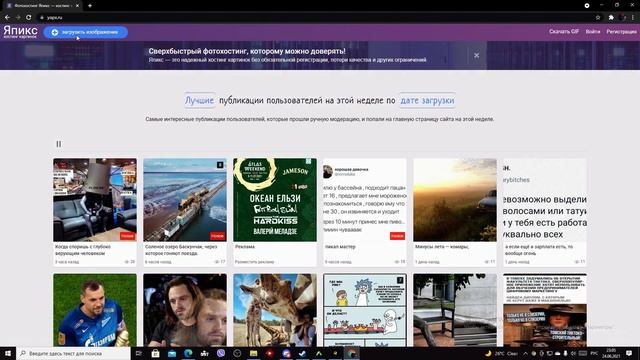The width and height of the screenshot is (640, 360).
Task: Open the browser extensions puzzle icon
Action: pos(611,18)
